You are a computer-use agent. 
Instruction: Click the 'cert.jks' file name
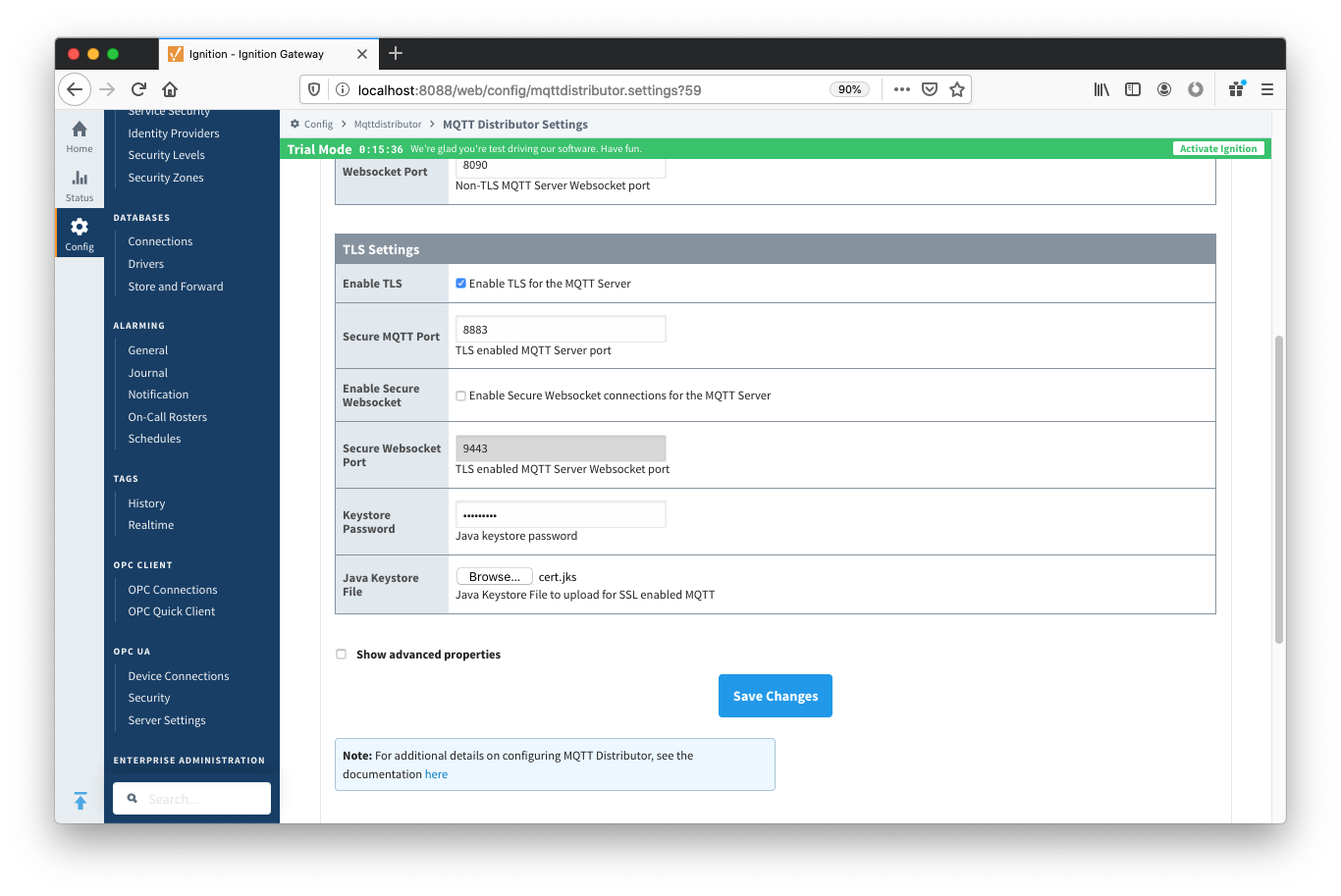tap(558, 577)
